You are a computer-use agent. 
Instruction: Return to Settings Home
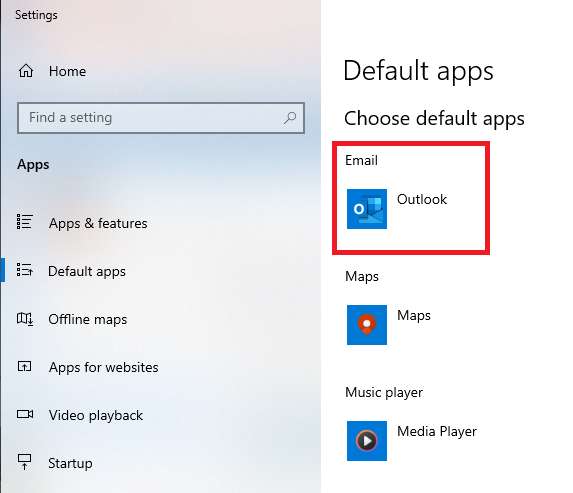click(68, 71)
